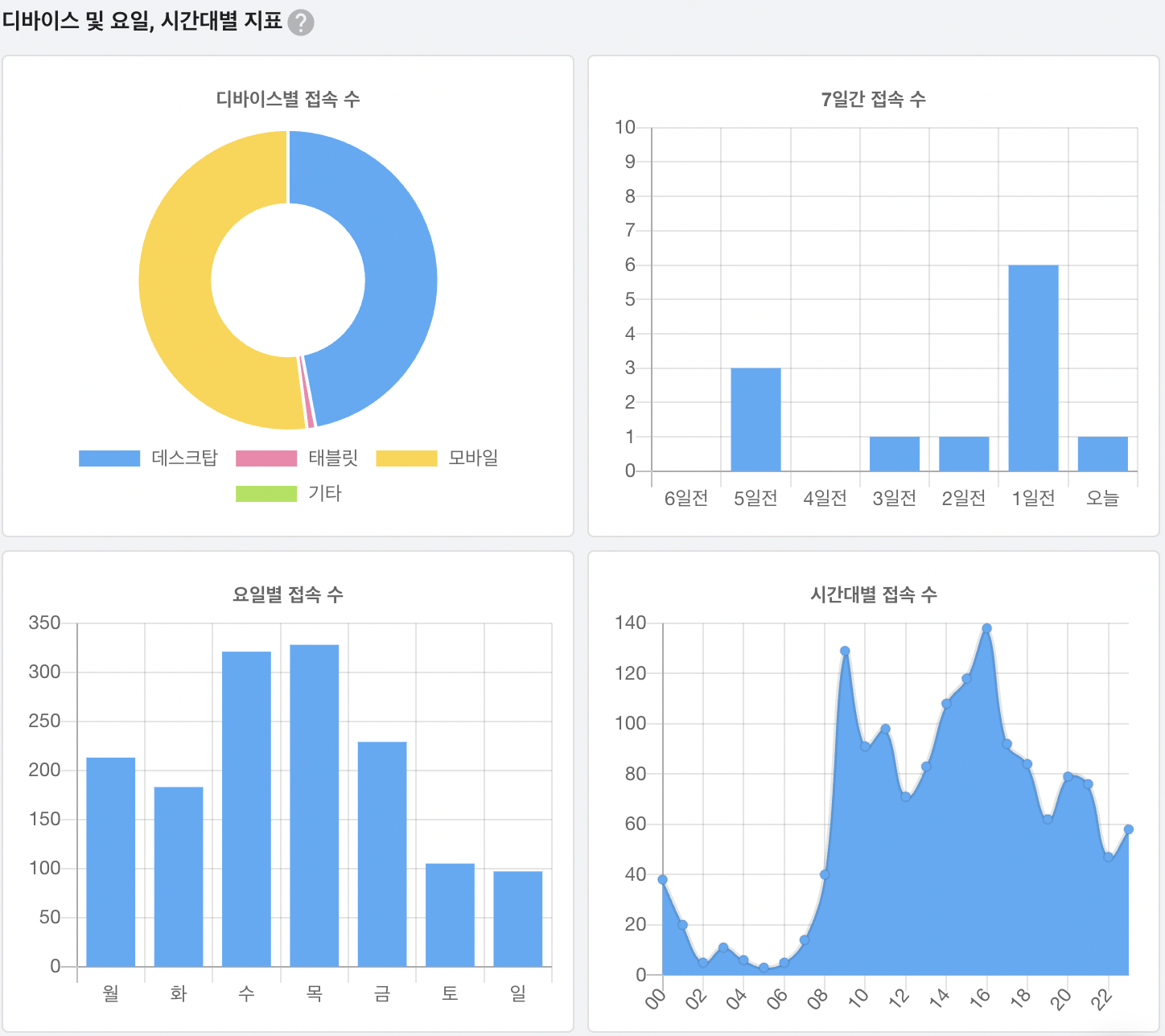
Task: Click the 5일전 bar in 7-day chart
Action: (755, 419)
